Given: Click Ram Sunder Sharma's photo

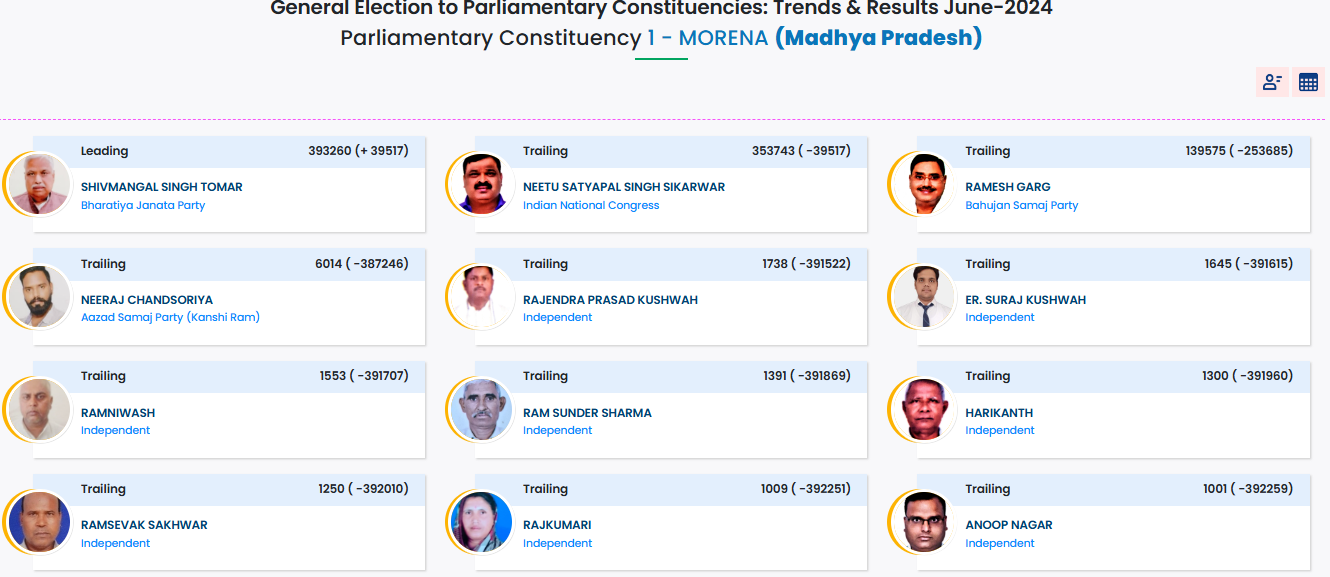Looking at the screenshot, I should tap(482, 410).
